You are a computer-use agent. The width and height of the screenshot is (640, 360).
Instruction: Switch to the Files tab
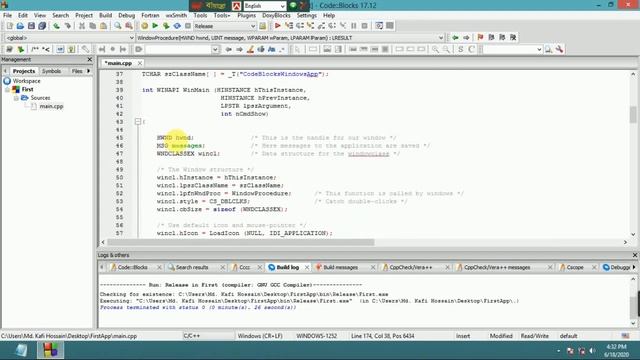(x=77, y=71)
